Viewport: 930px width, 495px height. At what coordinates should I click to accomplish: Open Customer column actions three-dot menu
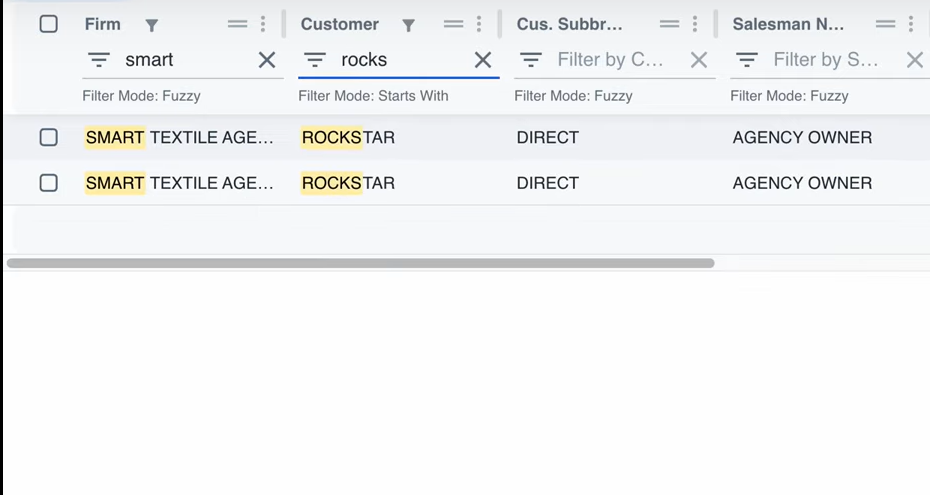coord(479,24)
